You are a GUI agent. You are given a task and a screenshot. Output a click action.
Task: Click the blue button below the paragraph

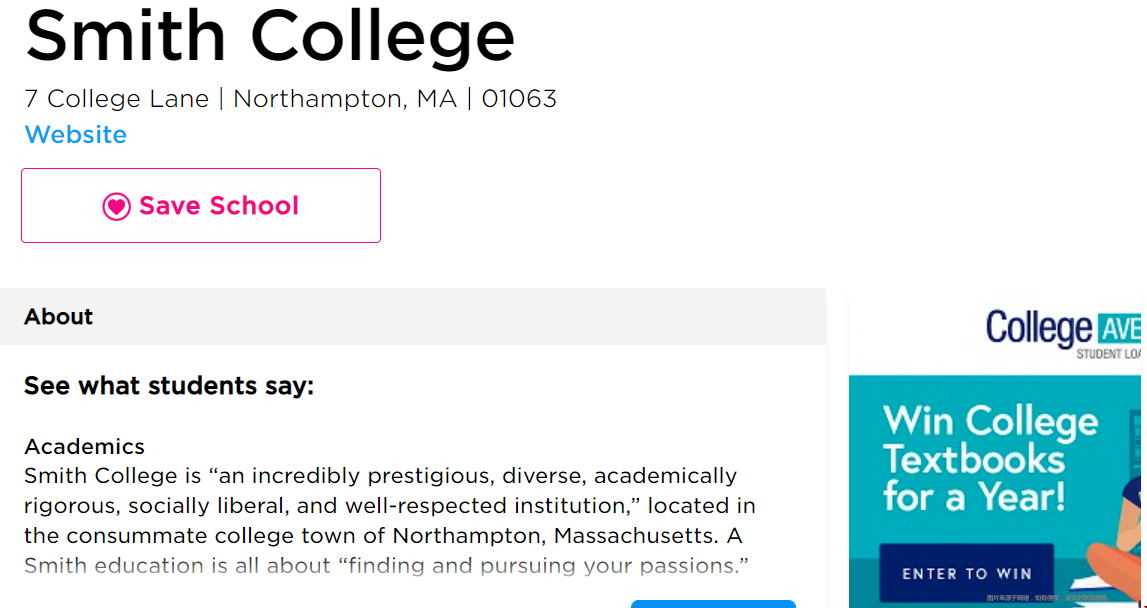(x=713, y=604)
